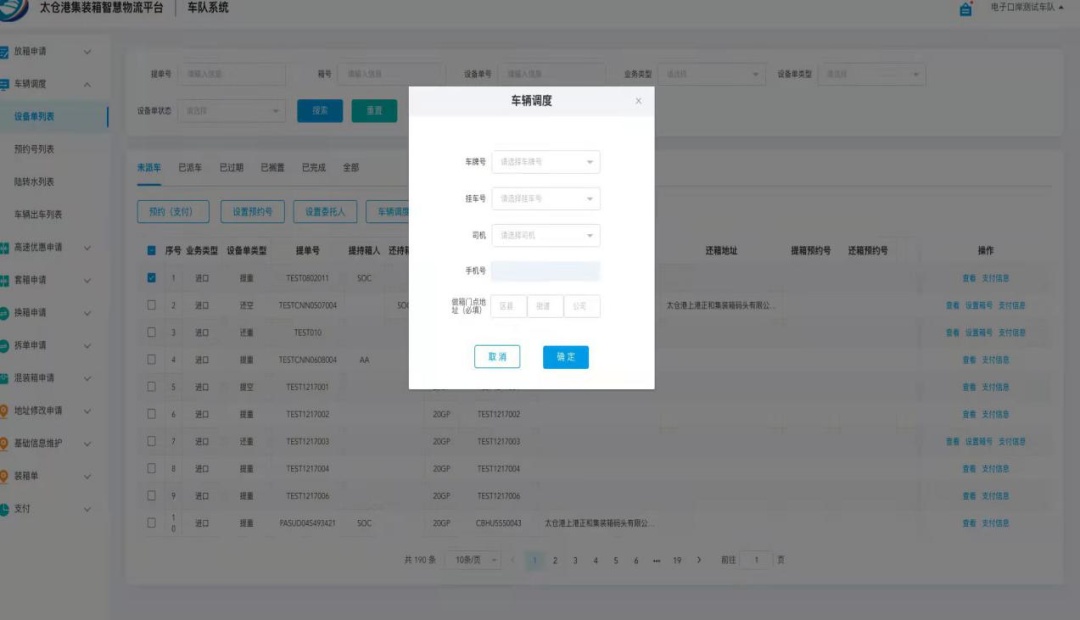The width and height of the screenshot is (1080, 620).
Task: Click the 基础信息维护 sidebar icon
Action: point(3,444)
